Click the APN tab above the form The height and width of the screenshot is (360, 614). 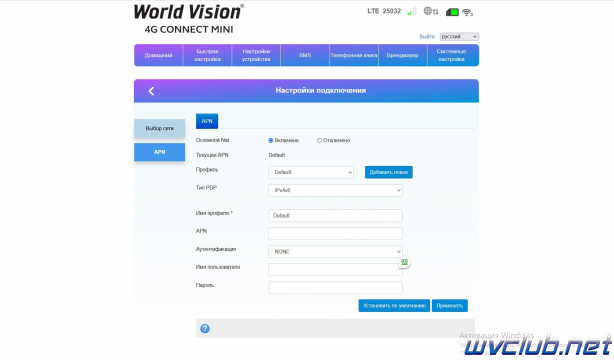point(207,121)
